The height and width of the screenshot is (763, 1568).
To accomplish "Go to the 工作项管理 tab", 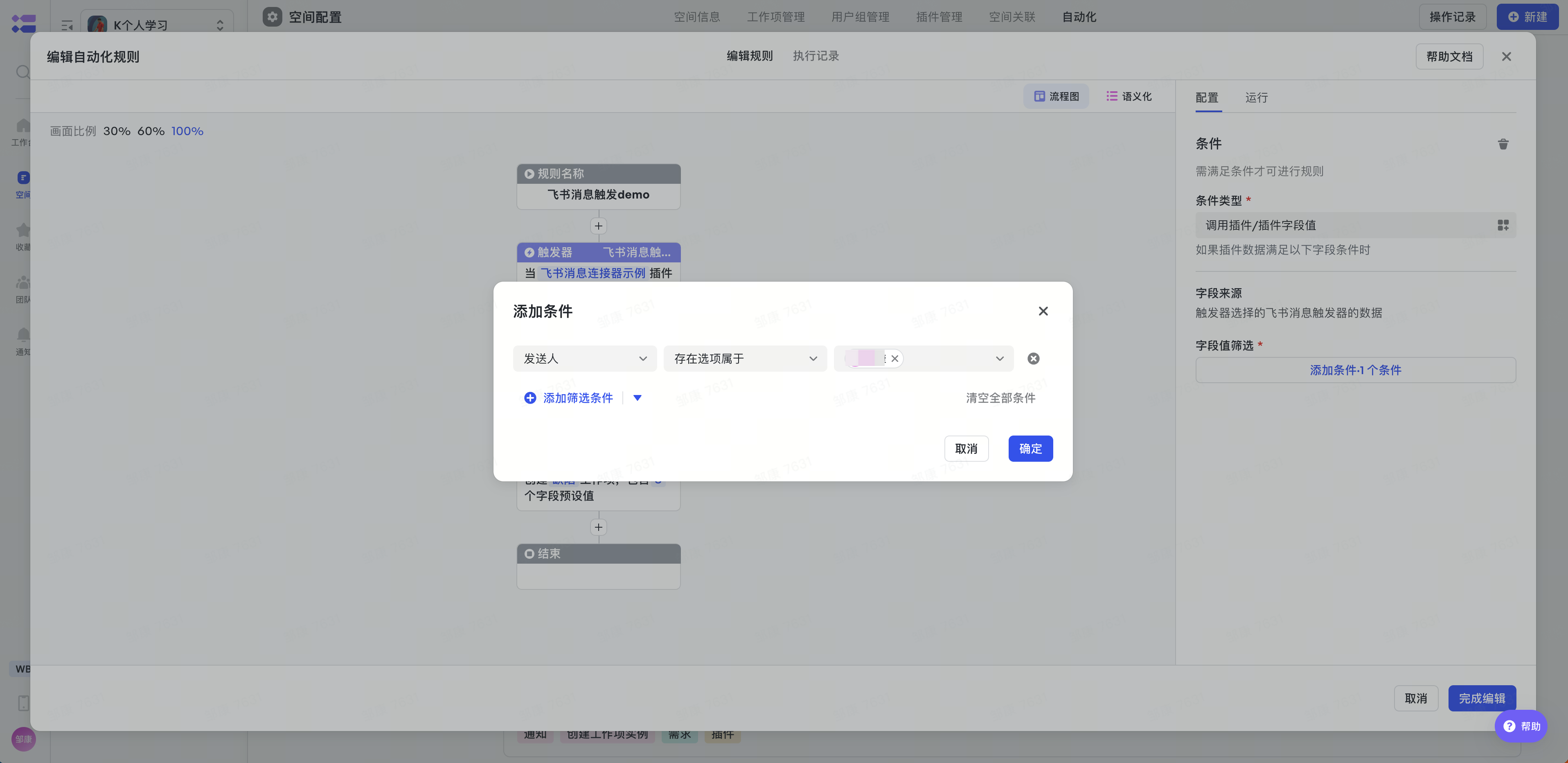I will pos(775,17).
